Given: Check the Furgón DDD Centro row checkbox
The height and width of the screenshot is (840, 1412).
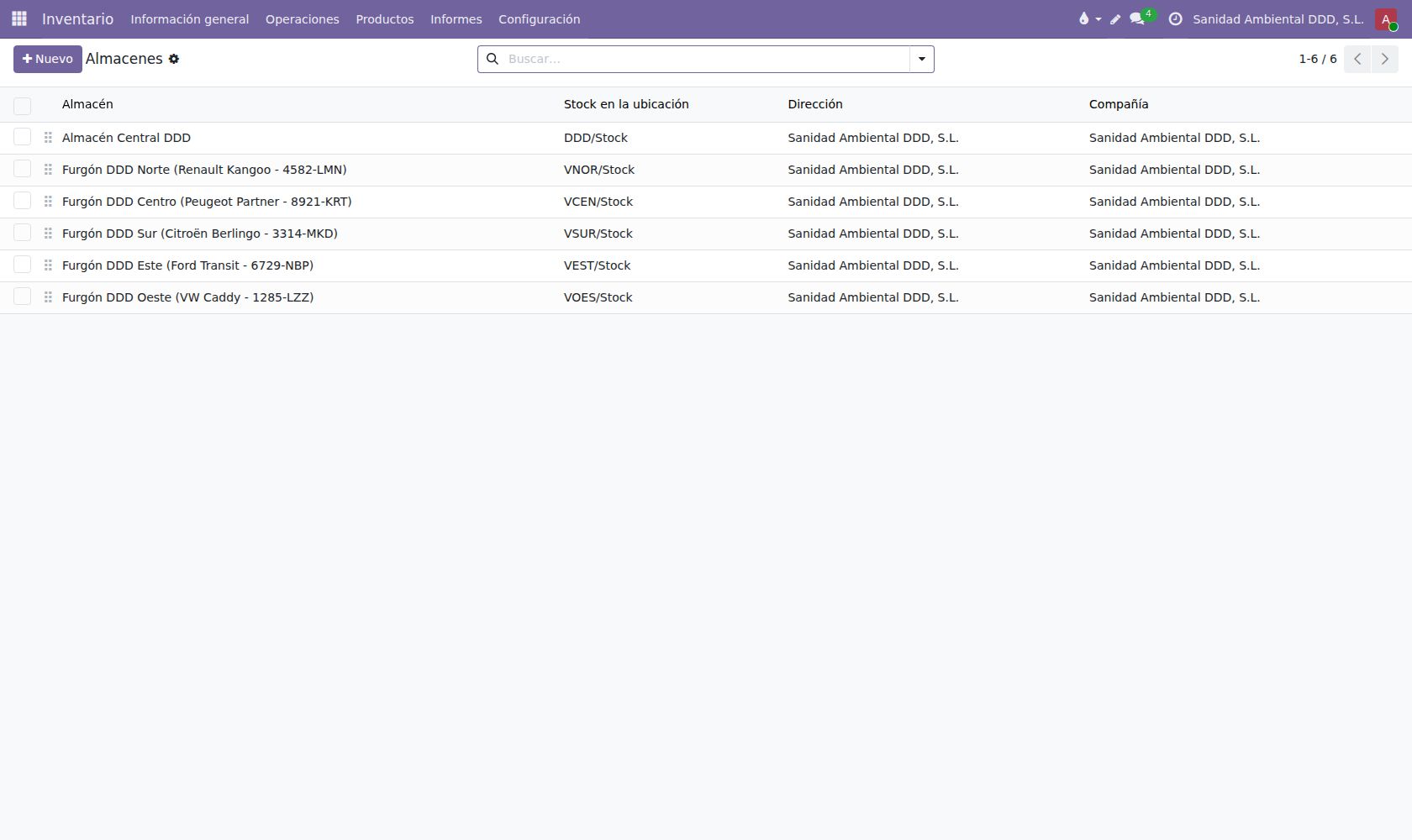Looking at the screenshot, I should (x=23, y=201).
